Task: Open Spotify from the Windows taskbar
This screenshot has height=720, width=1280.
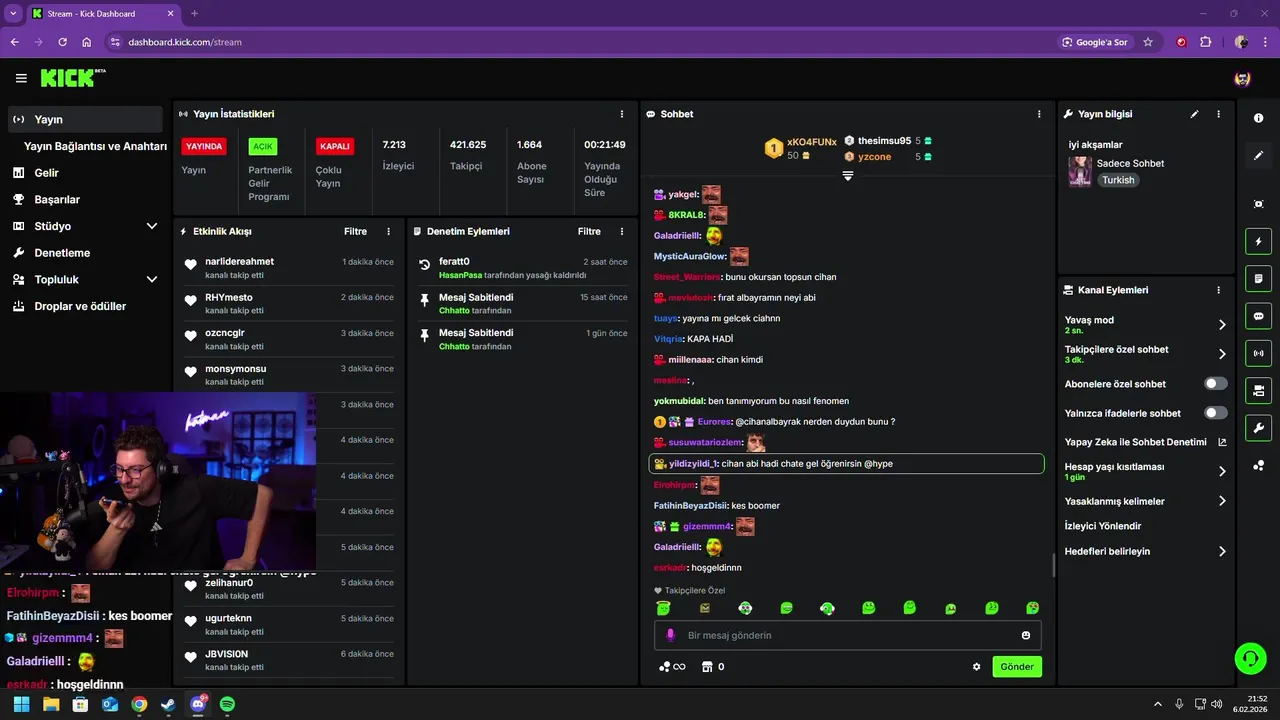Action: (227, 704)
